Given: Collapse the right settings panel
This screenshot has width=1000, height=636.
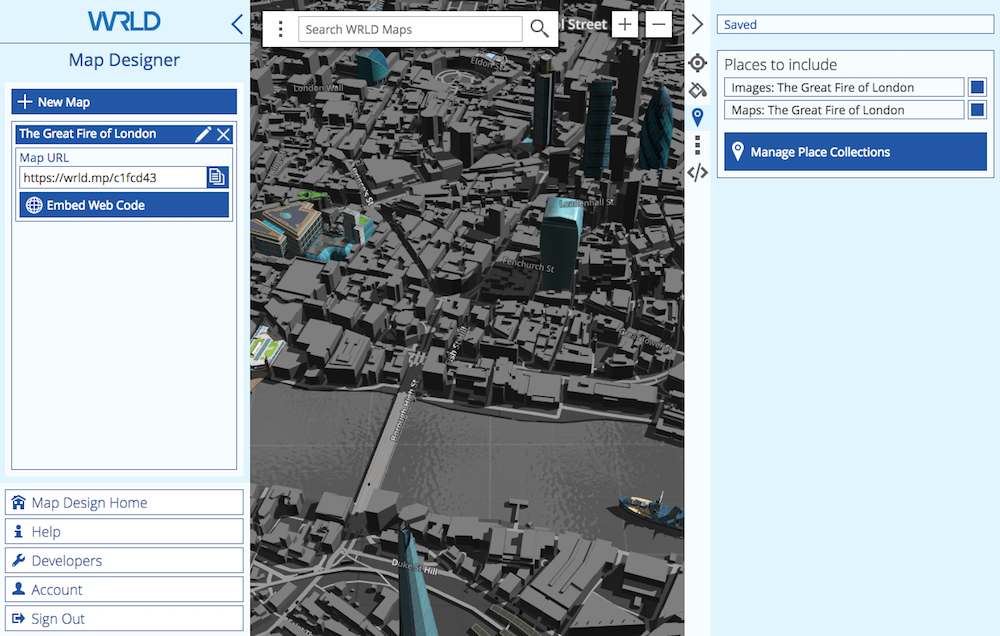Looking at the screenshot, I should (x=697, y=25).
